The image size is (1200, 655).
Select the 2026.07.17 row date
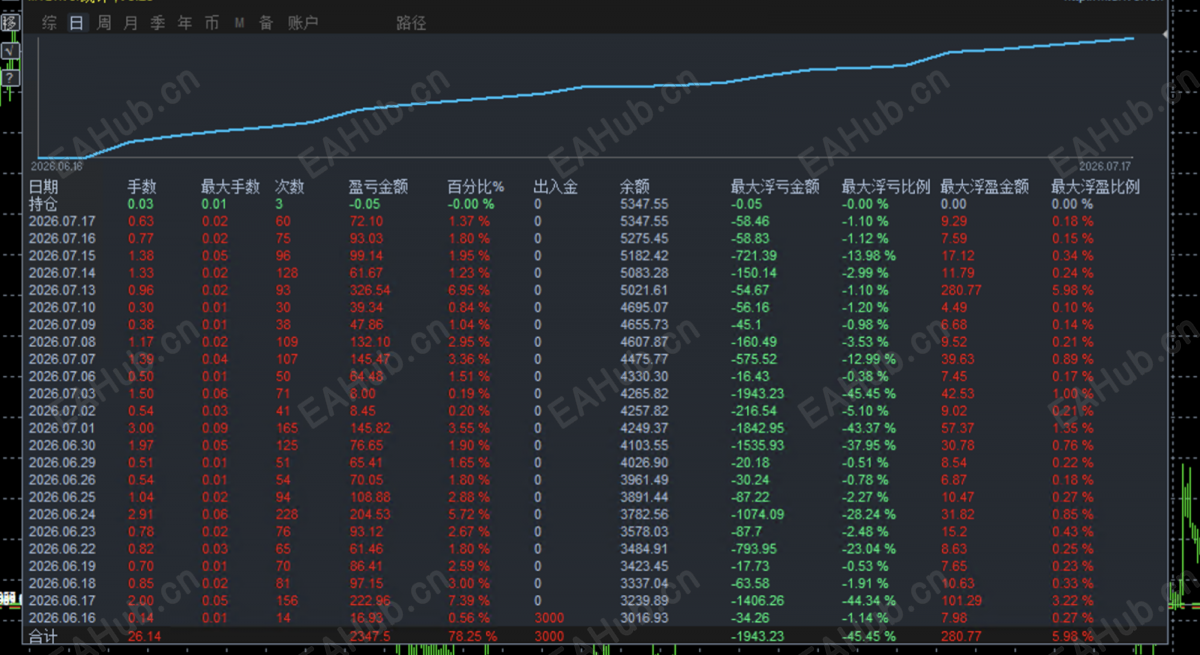62,221
